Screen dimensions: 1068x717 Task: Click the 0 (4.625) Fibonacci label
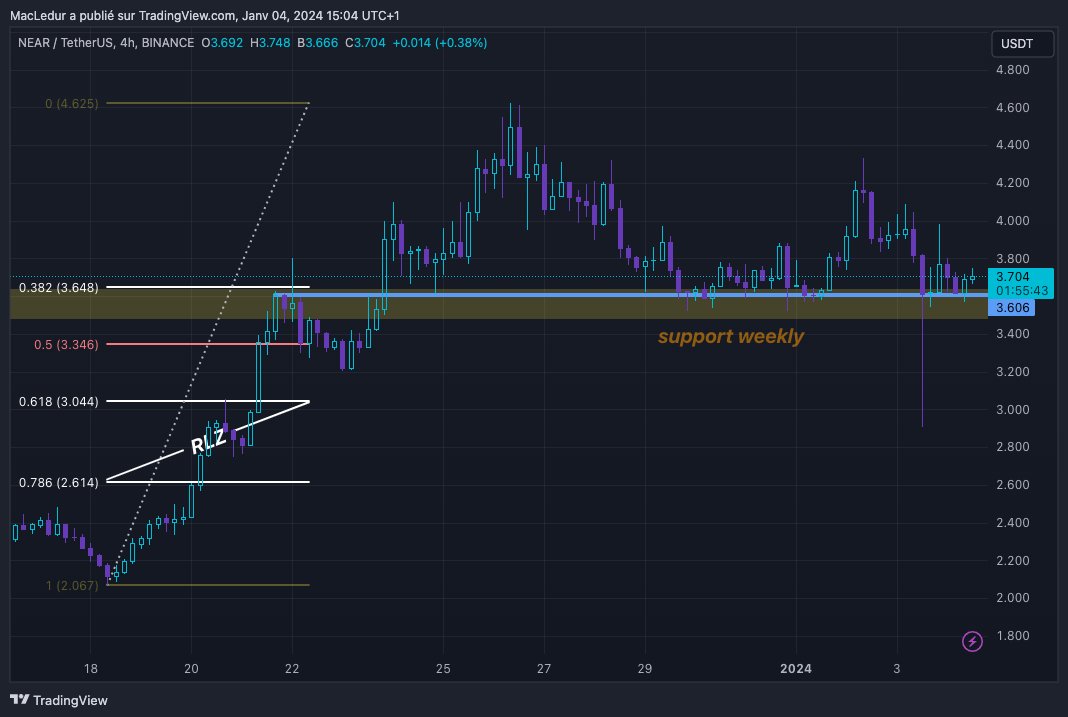click(x=72, y=103)
